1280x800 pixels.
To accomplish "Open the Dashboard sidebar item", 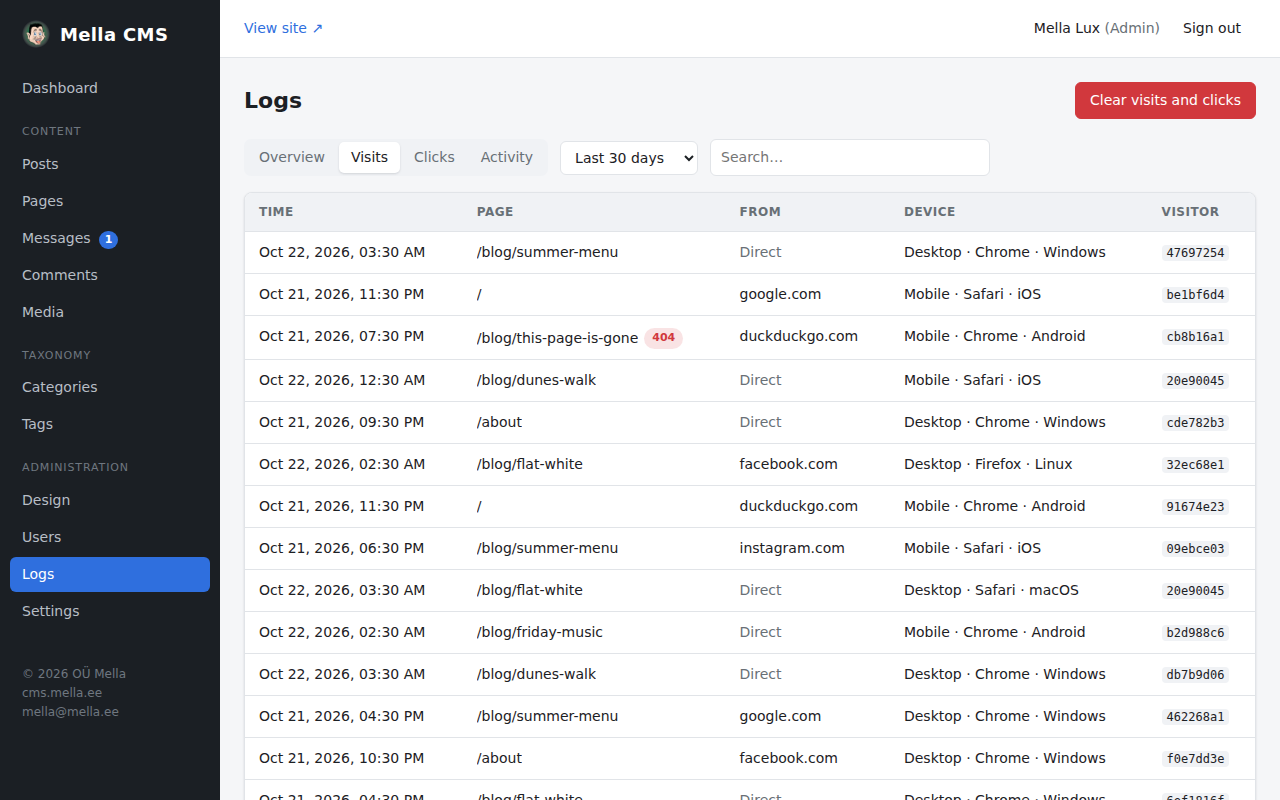I will (x=110, y=88).
